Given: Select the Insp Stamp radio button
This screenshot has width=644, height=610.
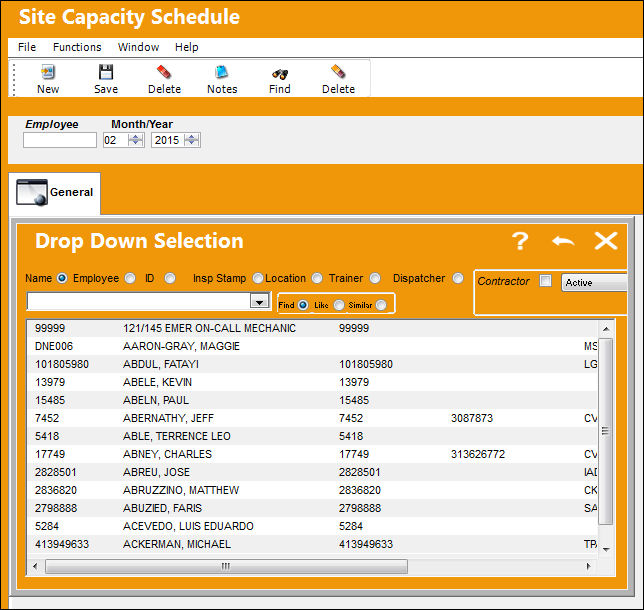Looking at the screenshot, I should coord(258,279).
